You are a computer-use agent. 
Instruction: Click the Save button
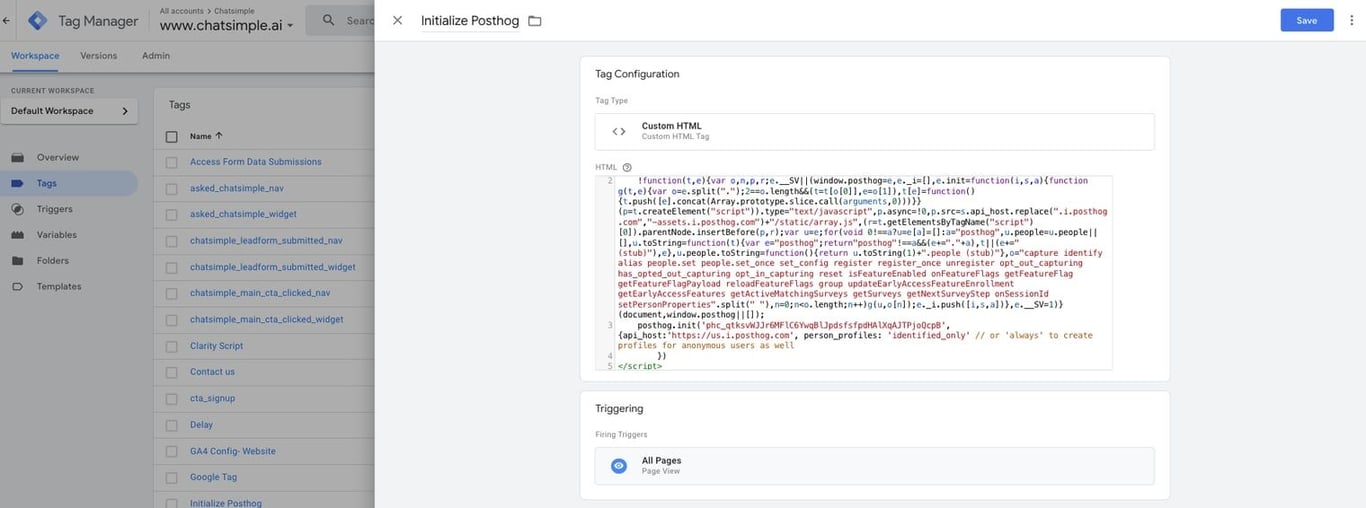pos(1306,20)
